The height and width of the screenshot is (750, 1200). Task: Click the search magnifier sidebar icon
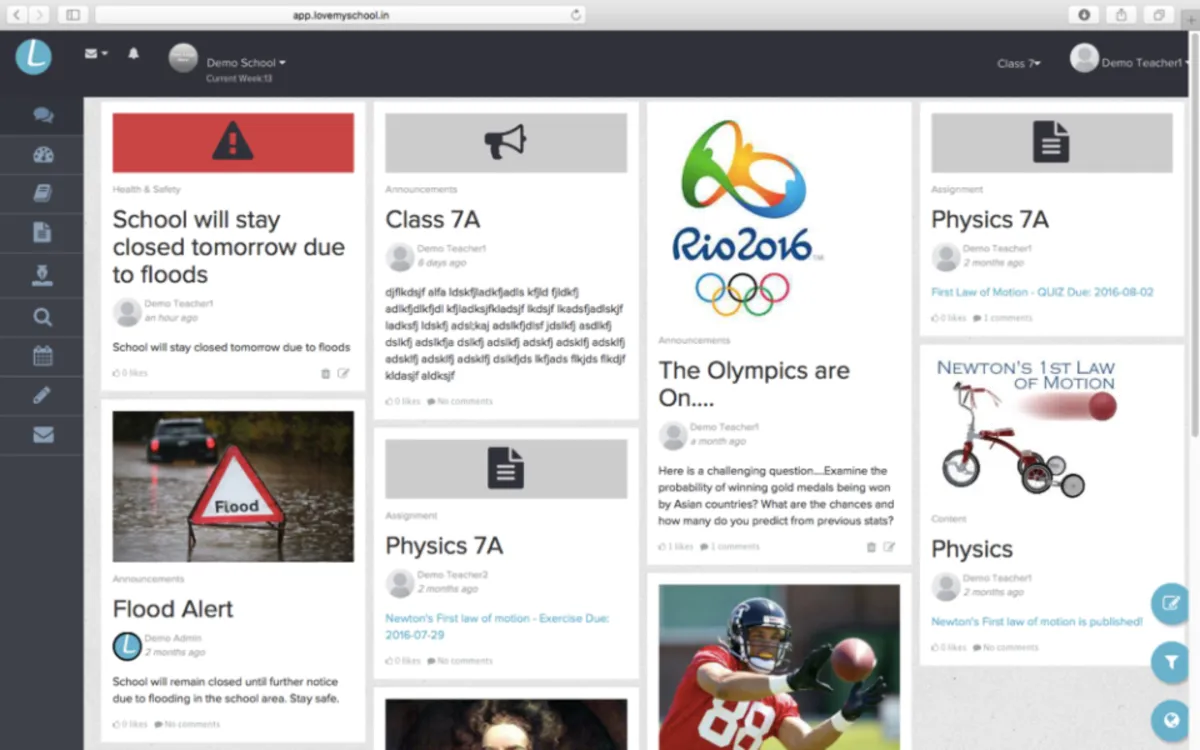point(42,317)
